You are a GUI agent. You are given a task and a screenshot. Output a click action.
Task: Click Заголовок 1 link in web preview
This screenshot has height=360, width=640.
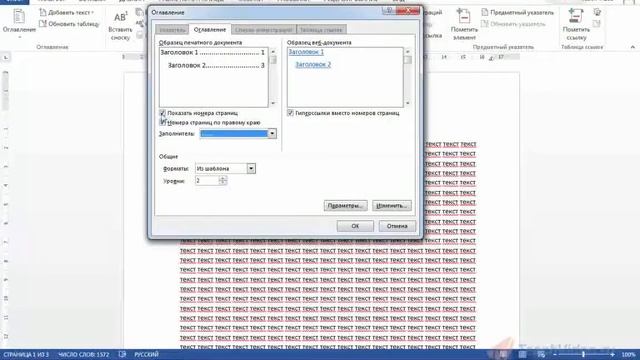pyautogui.click(x=306, y=52)
